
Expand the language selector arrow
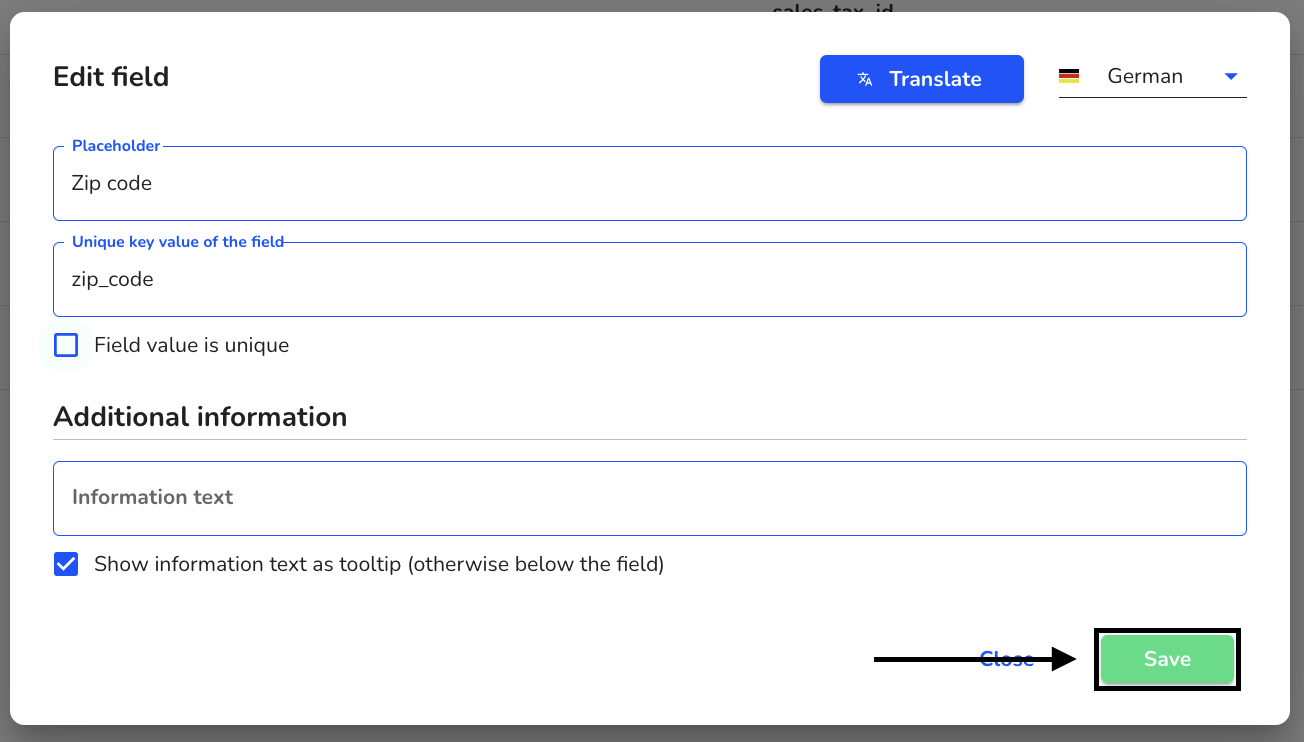point(1231,77)
